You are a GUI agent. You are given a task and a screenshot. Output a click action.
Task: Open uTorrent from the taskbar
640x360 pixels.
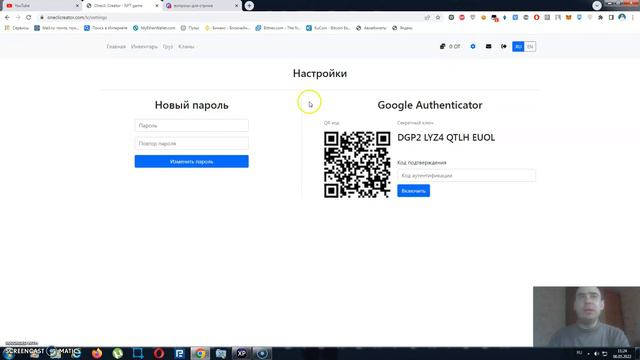coord(118,353)
